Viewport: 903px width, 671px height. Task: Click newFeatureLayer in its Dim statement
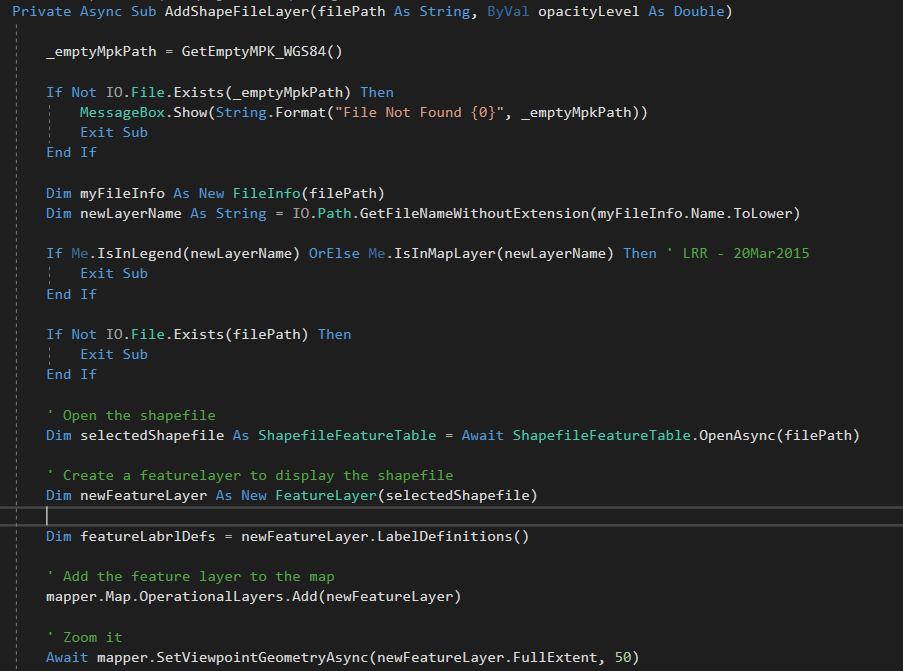(143, 495)
